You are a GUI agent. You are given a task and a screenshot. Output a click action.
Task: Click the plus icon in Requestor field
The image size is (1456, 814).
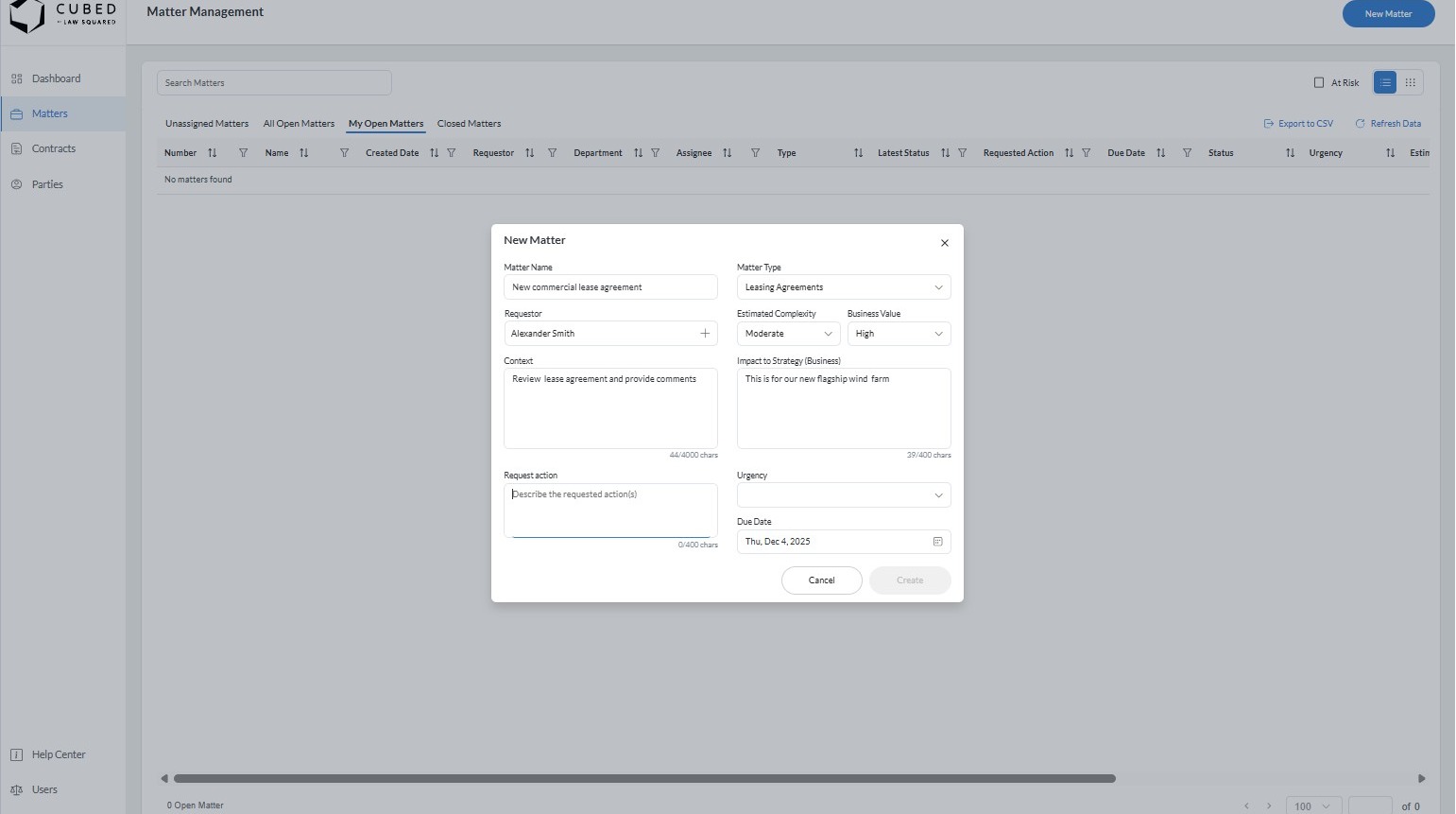coord(705,334)
